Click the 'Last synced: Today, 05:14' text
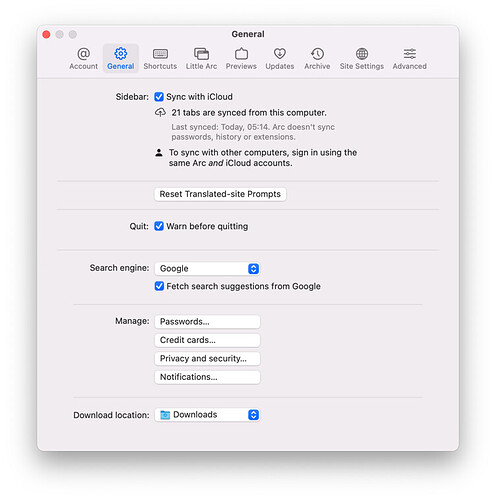The width and height of the screenshot is (496, 500). click(253, 132)
